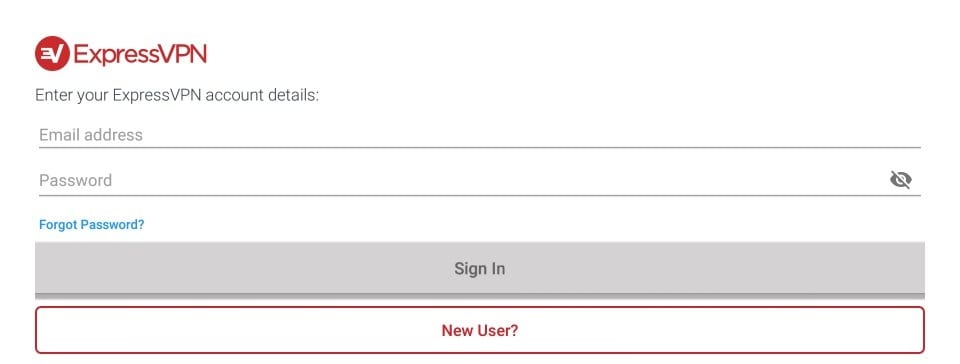Show the password using the eye icon
Image resolution: width=960 pixels, height=364 pixels.
click(x=901, y=180)
